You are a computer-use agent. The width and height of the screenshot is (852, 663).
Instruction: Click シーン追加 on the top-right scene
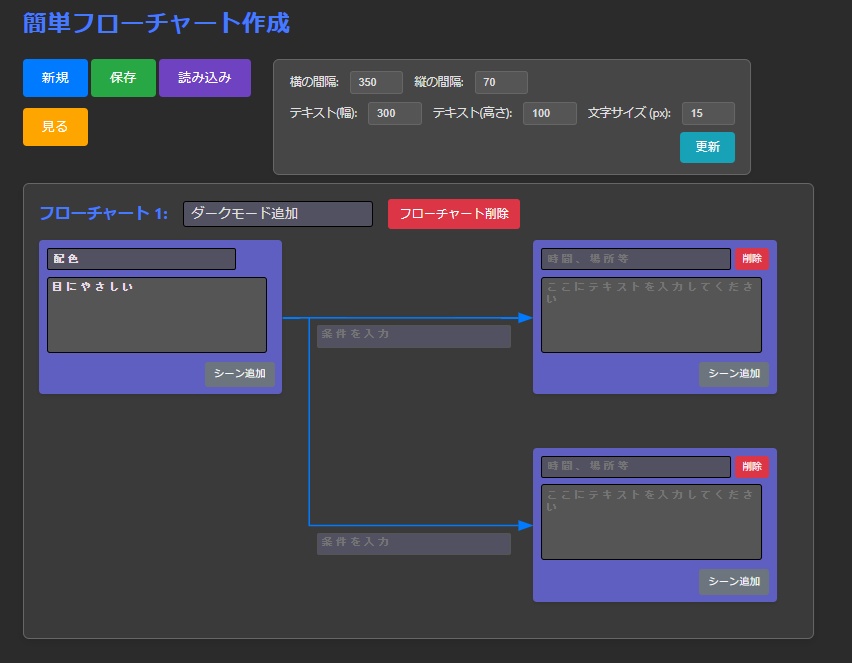[x=734, y=374]
